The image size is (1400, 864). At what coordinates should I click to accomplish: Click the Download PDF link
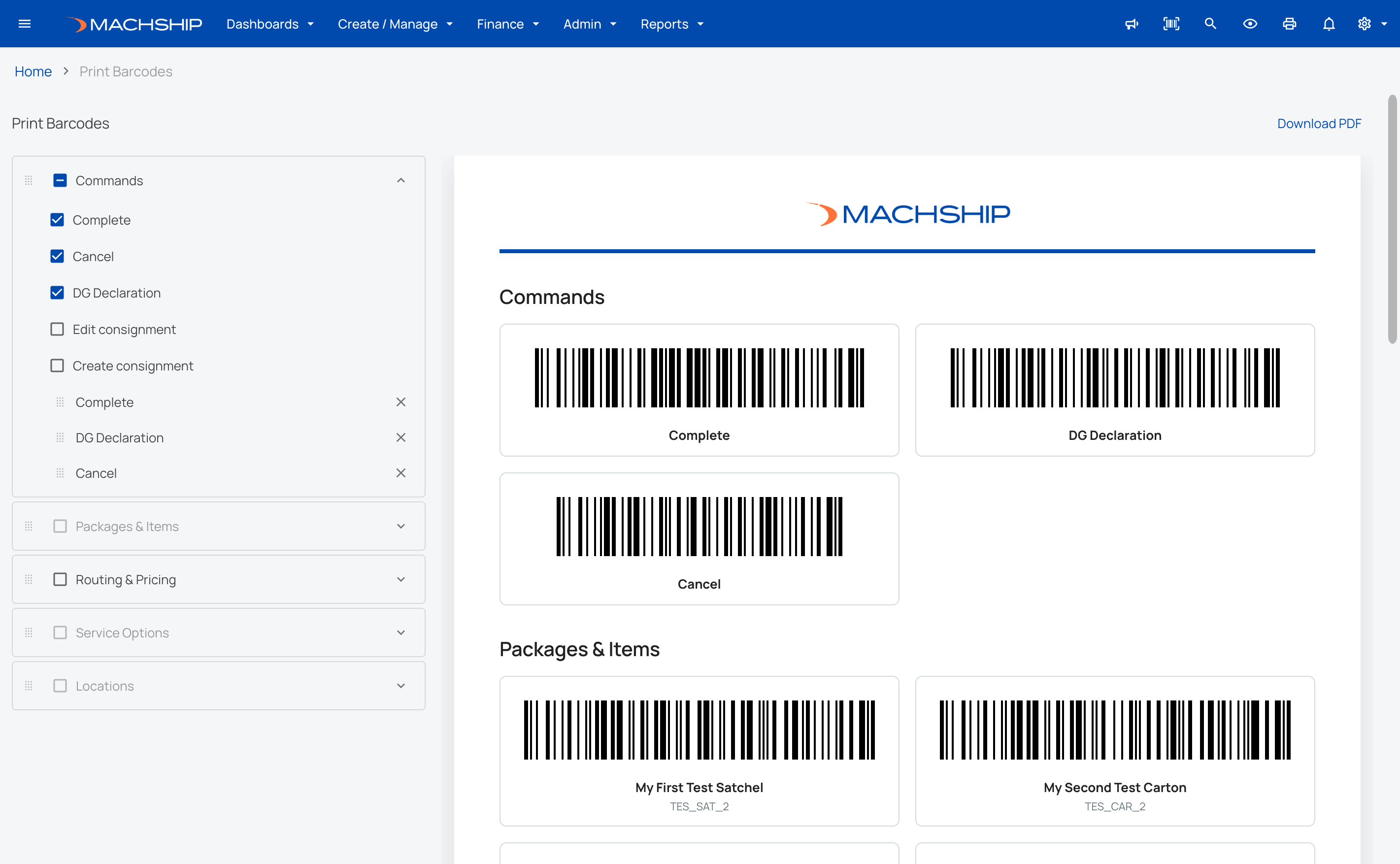pos(1319,124)
